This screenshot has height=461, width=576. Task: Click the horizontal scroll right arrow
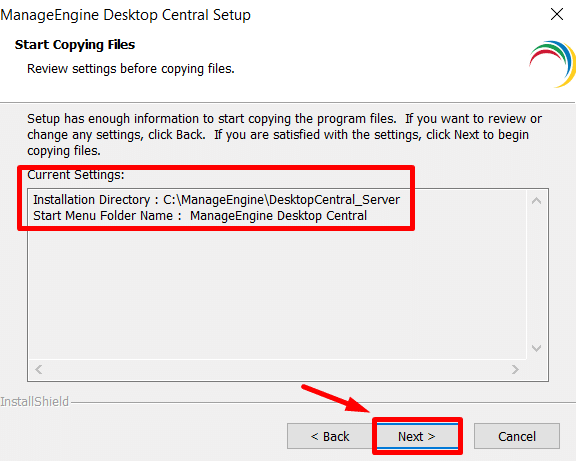coord(515,369)
